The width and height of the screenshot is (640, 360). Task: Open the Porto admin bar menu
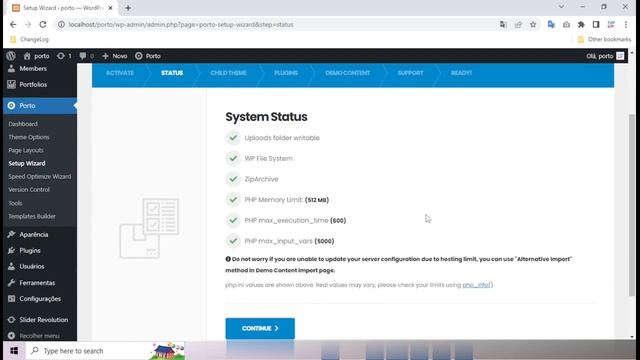(148, 56)
